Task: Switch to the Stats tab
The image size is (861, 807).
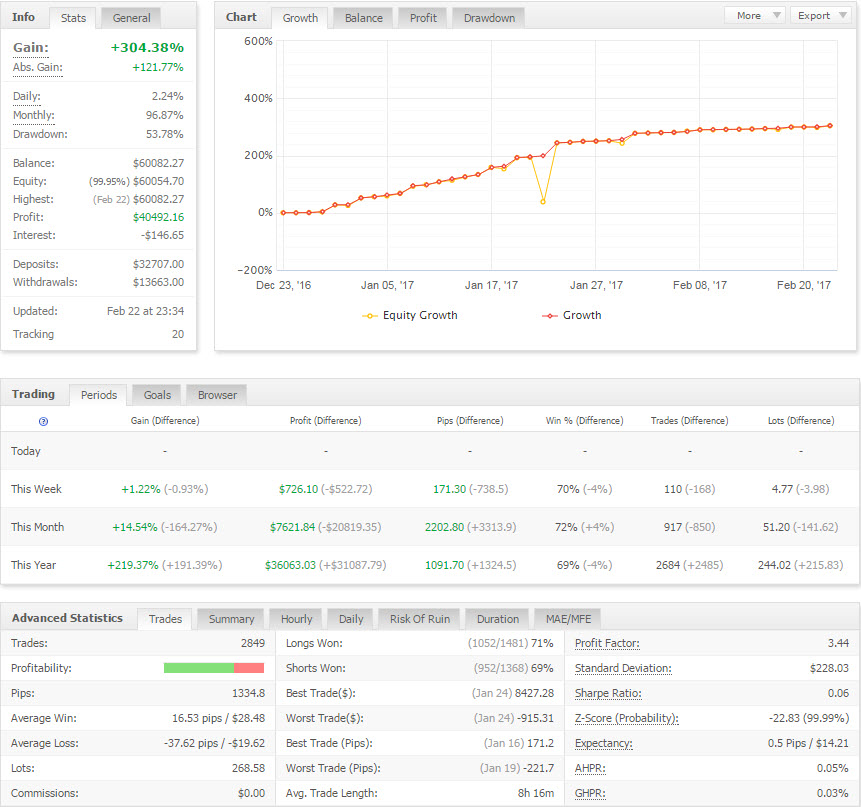Action: 73,18
